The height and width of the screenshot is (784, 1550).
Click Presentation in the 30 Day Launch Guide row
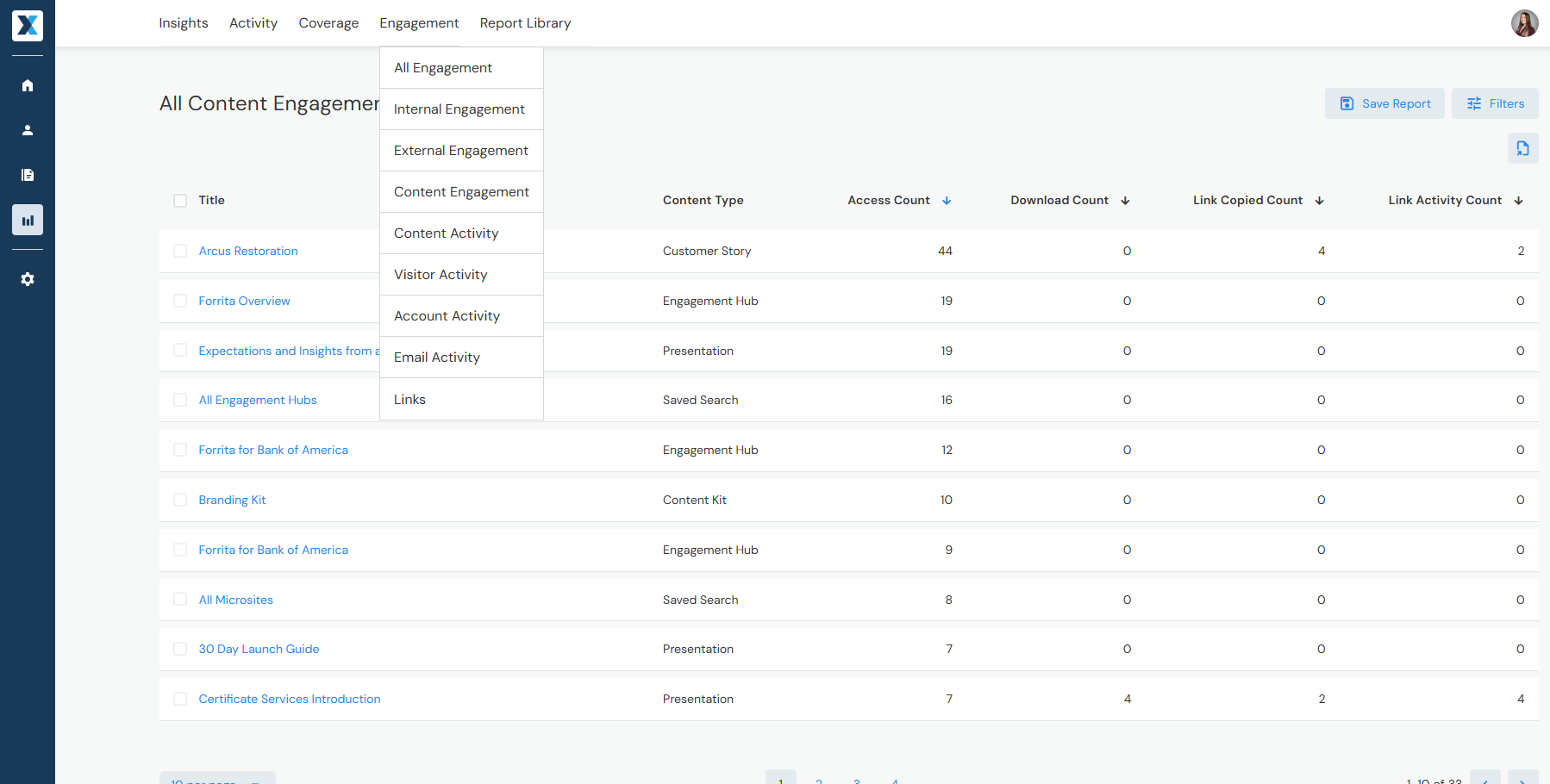click(x=698, y=649)
